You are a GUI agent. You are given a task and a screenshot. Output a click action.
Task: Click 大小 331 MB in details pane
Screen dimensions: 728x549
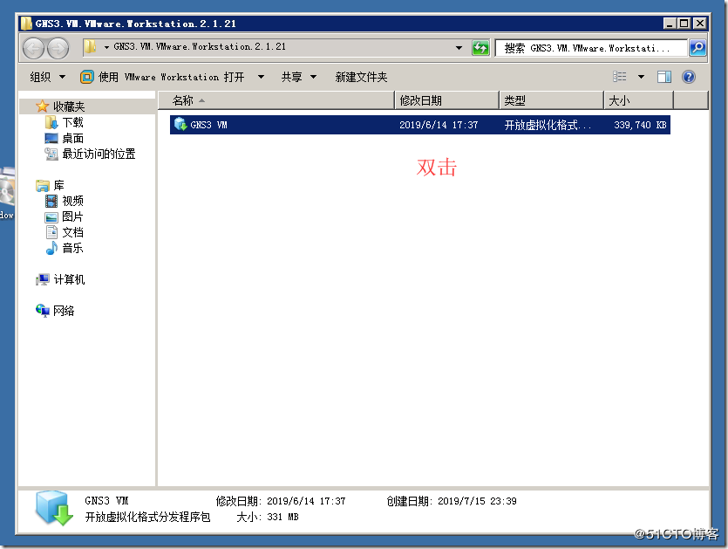point(267,517)
